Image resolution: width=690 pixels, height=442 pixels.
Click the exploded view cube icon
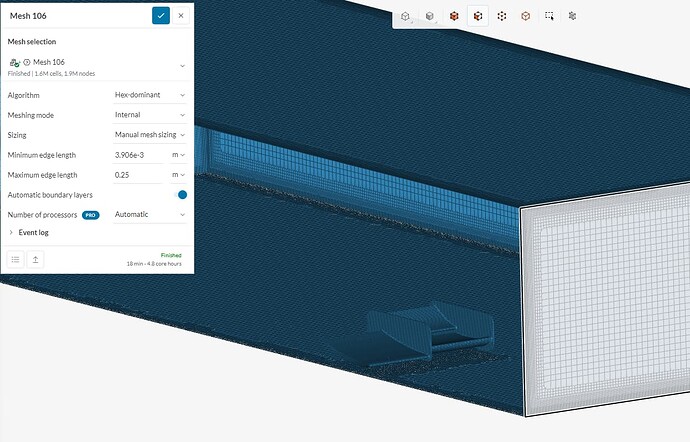point(573,16)
